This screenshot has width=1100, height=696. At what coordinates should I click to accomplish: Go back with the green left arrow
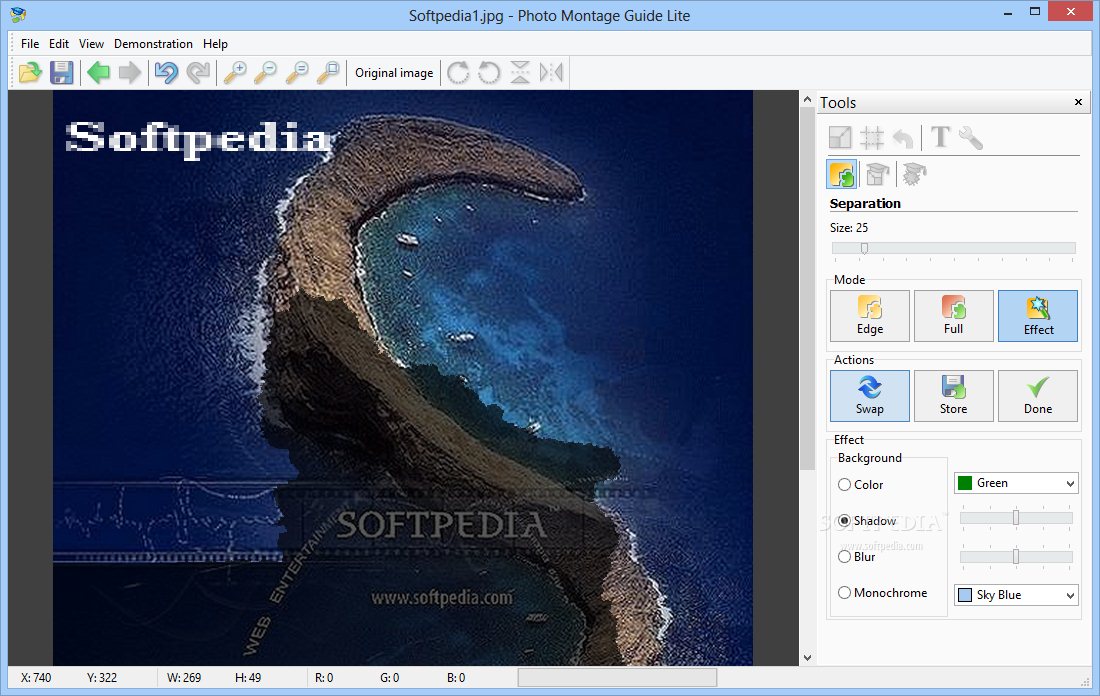(98, 72)
